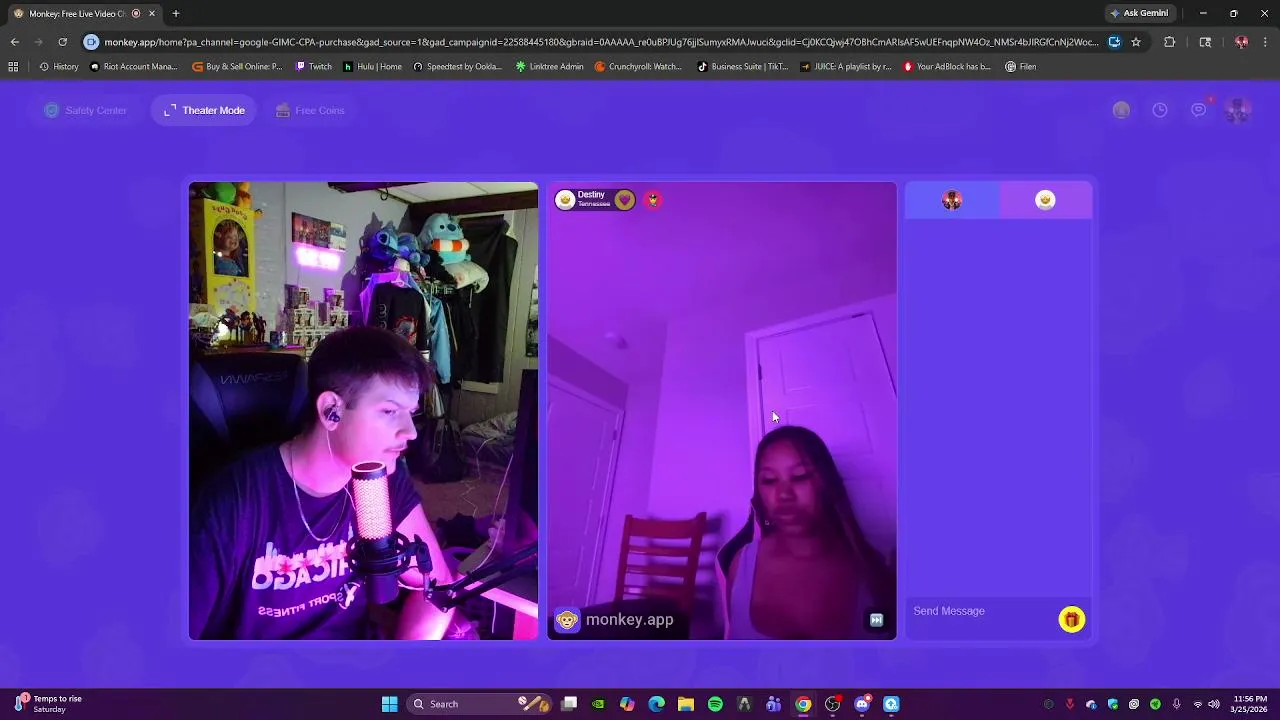Open Destiny's profile avatar

coord(565,200)
